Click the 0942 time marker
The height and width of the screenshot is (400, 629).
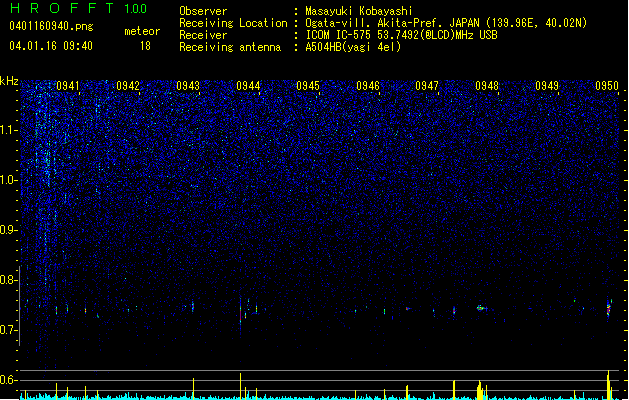pos(128,86)
